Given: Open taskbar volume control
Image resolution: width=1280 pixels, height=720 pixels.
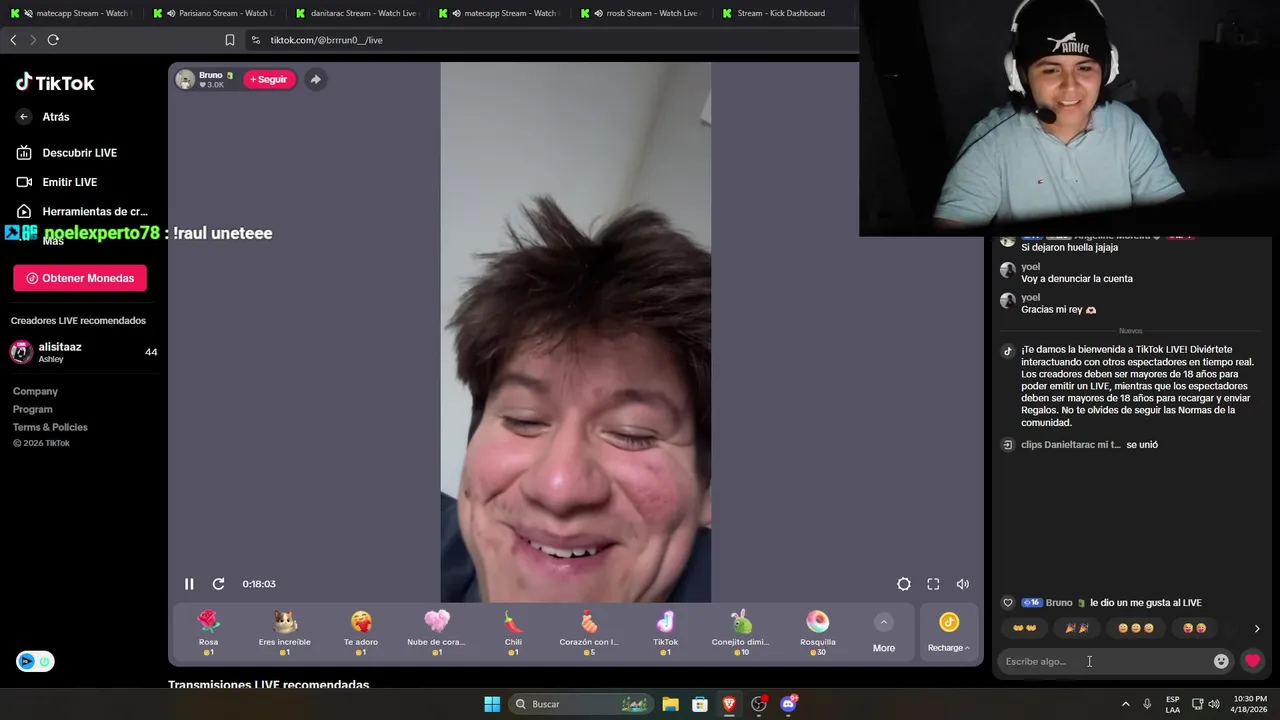Looking at the screenshot, I should 1214,704.
